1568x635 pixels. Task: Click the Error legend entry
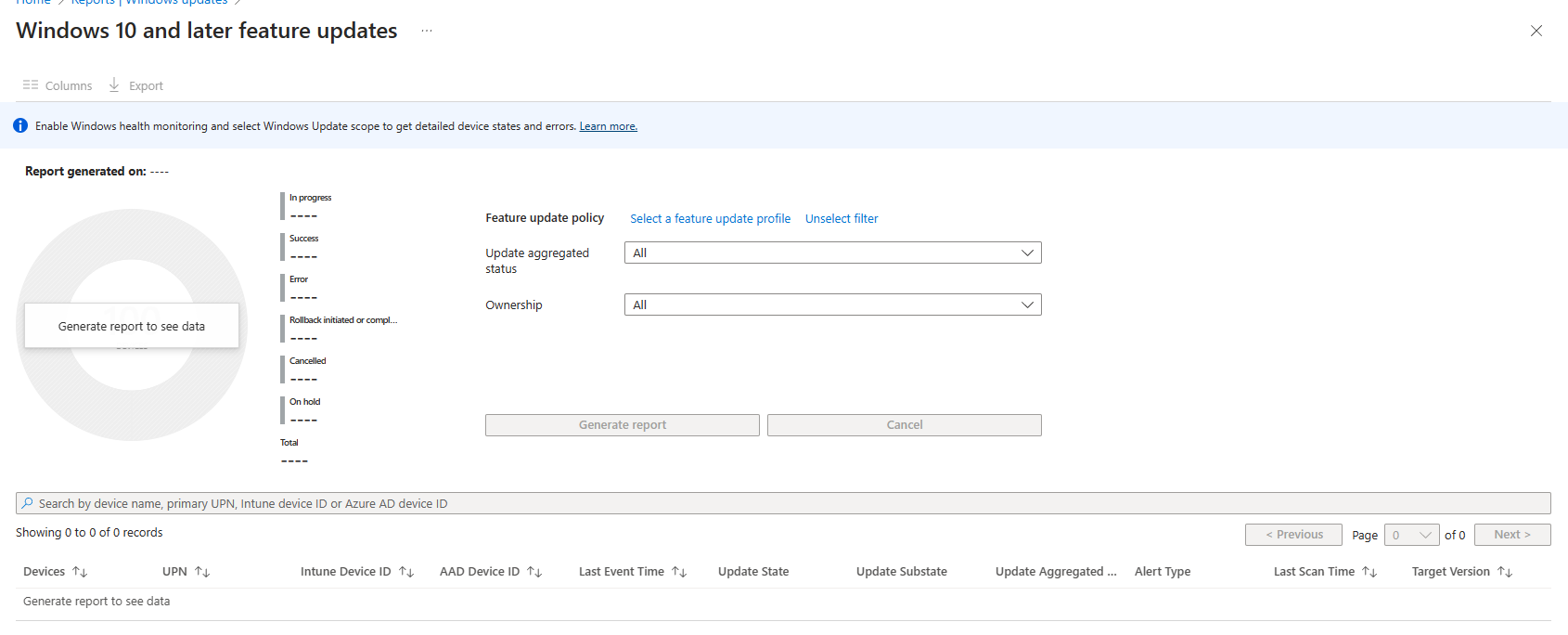(x=300, y=288)
